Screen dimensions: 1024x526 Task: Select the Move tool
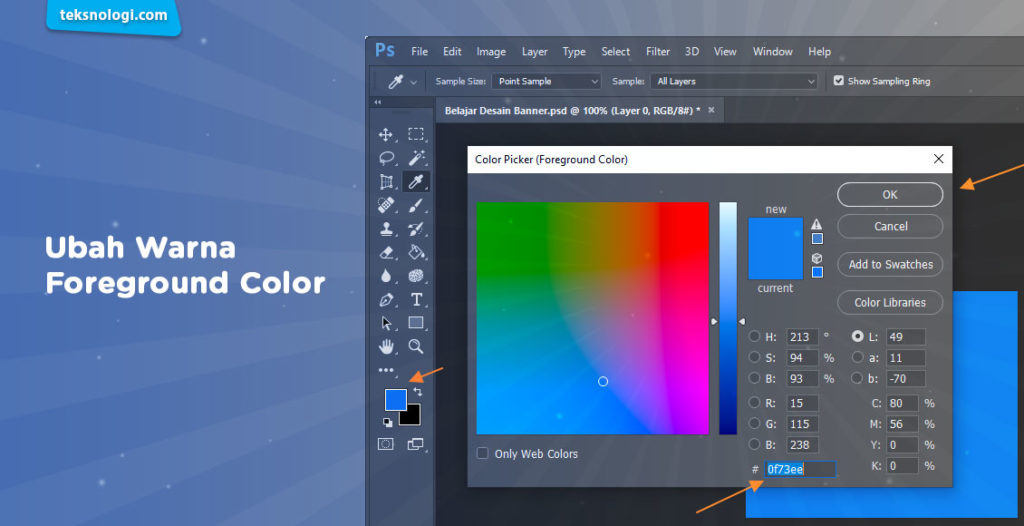(x=386, y=135)
